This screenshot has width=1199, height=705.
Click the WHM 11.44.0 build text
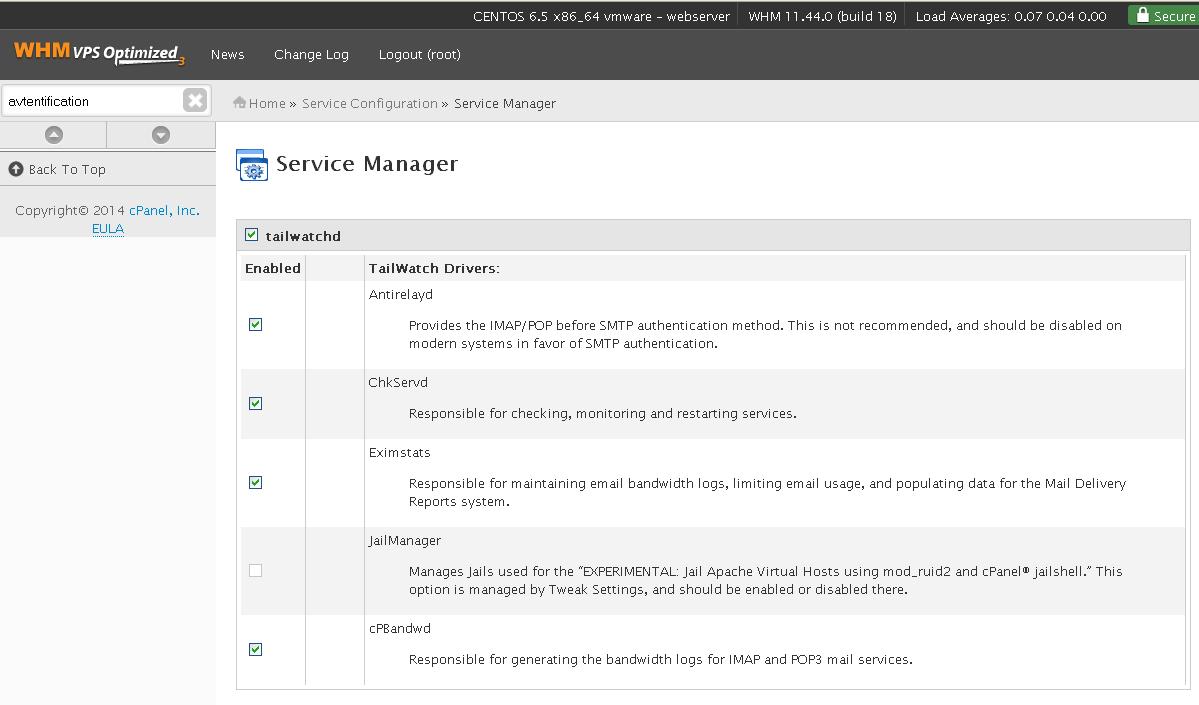click(822, 16)
